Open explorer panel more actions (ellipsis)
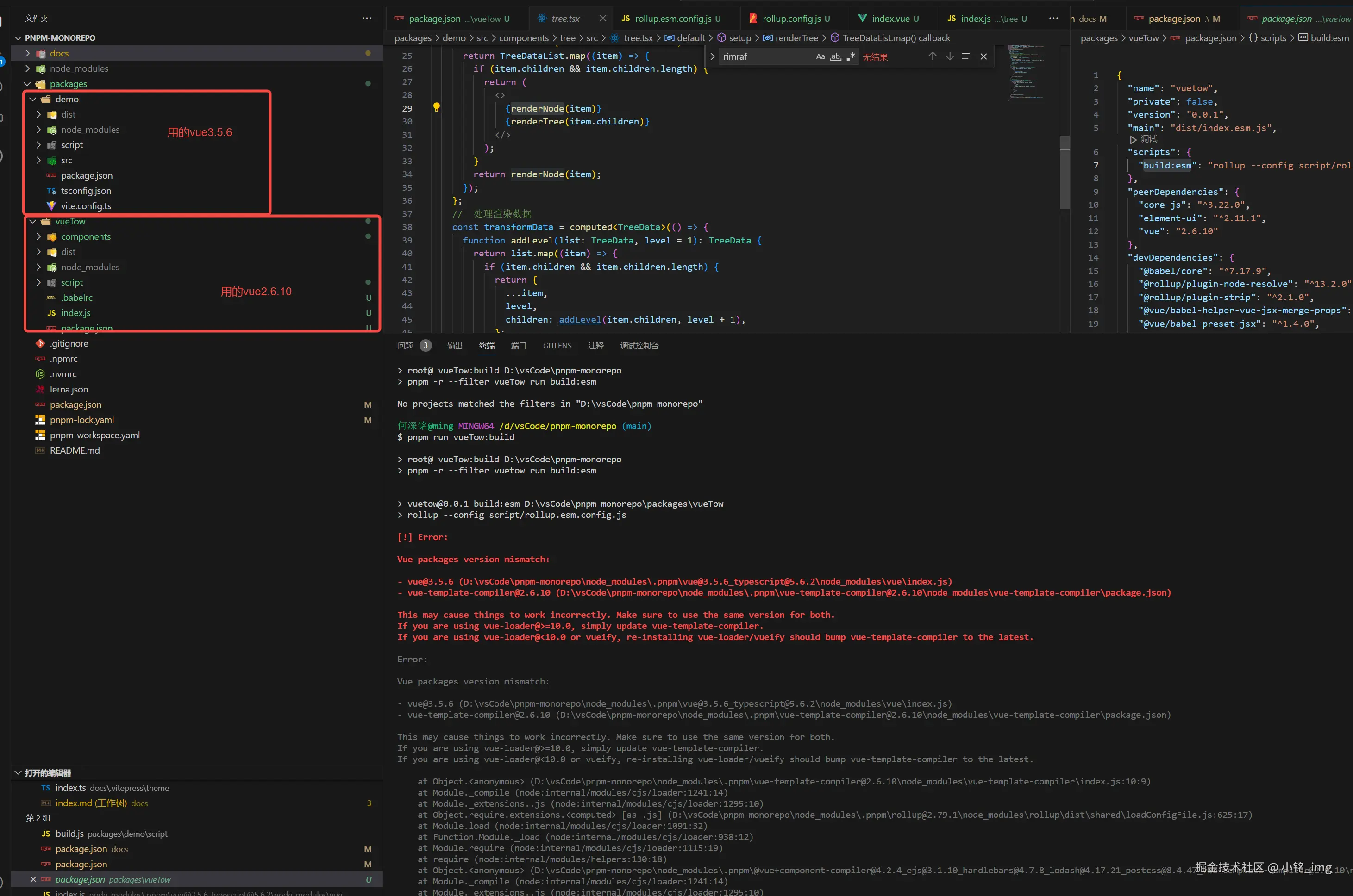 coord(367,19)
